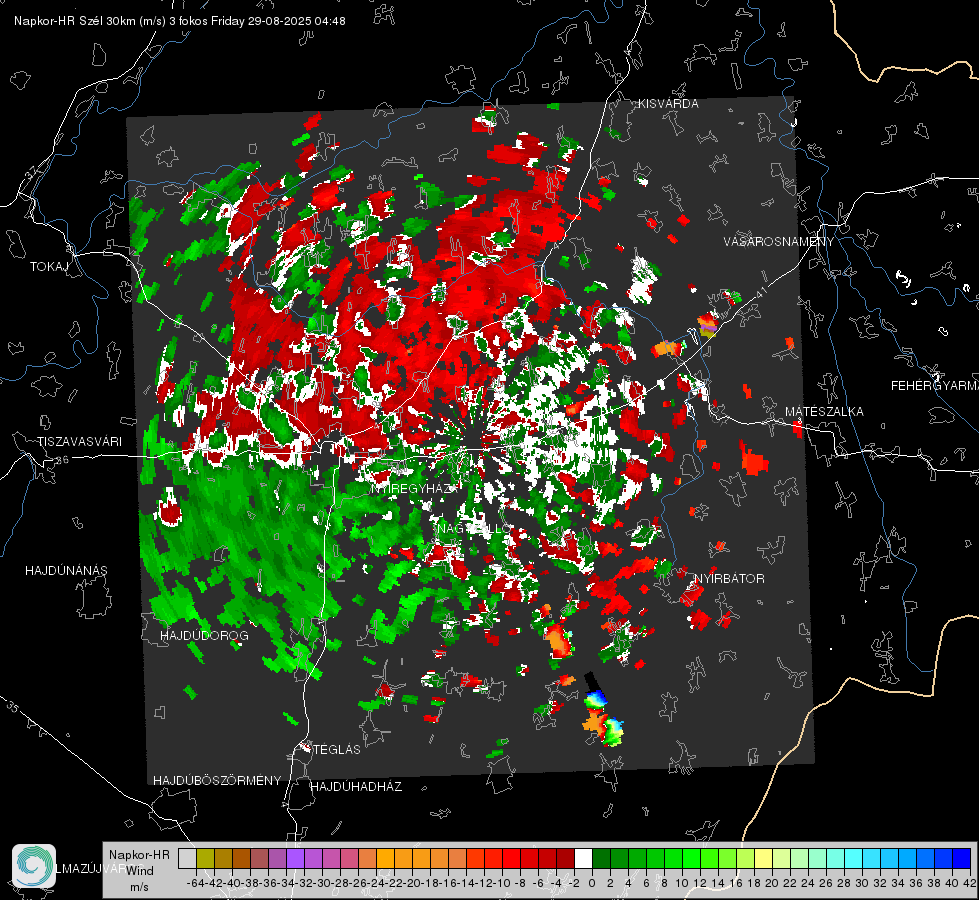Pick the light grey swatch at legend start
Image resolution: width=979 pixels, height=900 pixels.
187,859
